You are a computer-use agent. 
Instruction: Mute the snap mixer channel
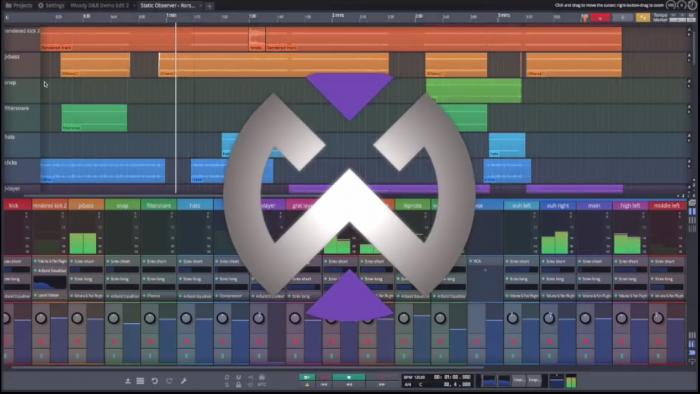click(113, 342)
